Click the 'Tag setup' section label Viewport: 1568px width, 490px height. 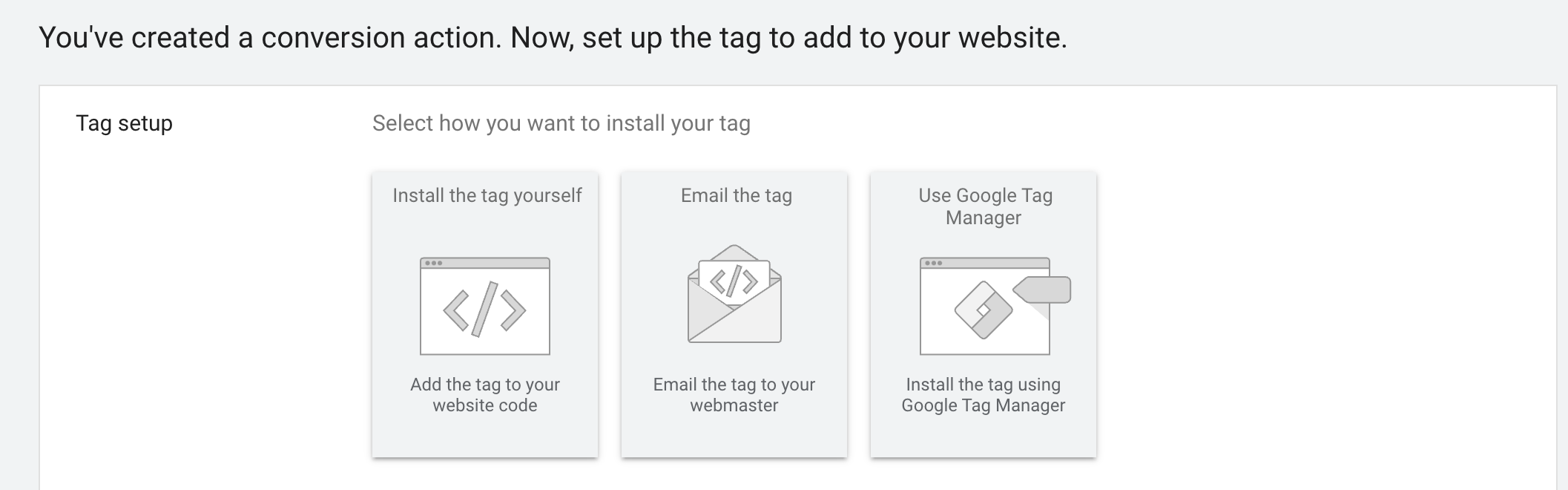(x=124, y=123)
